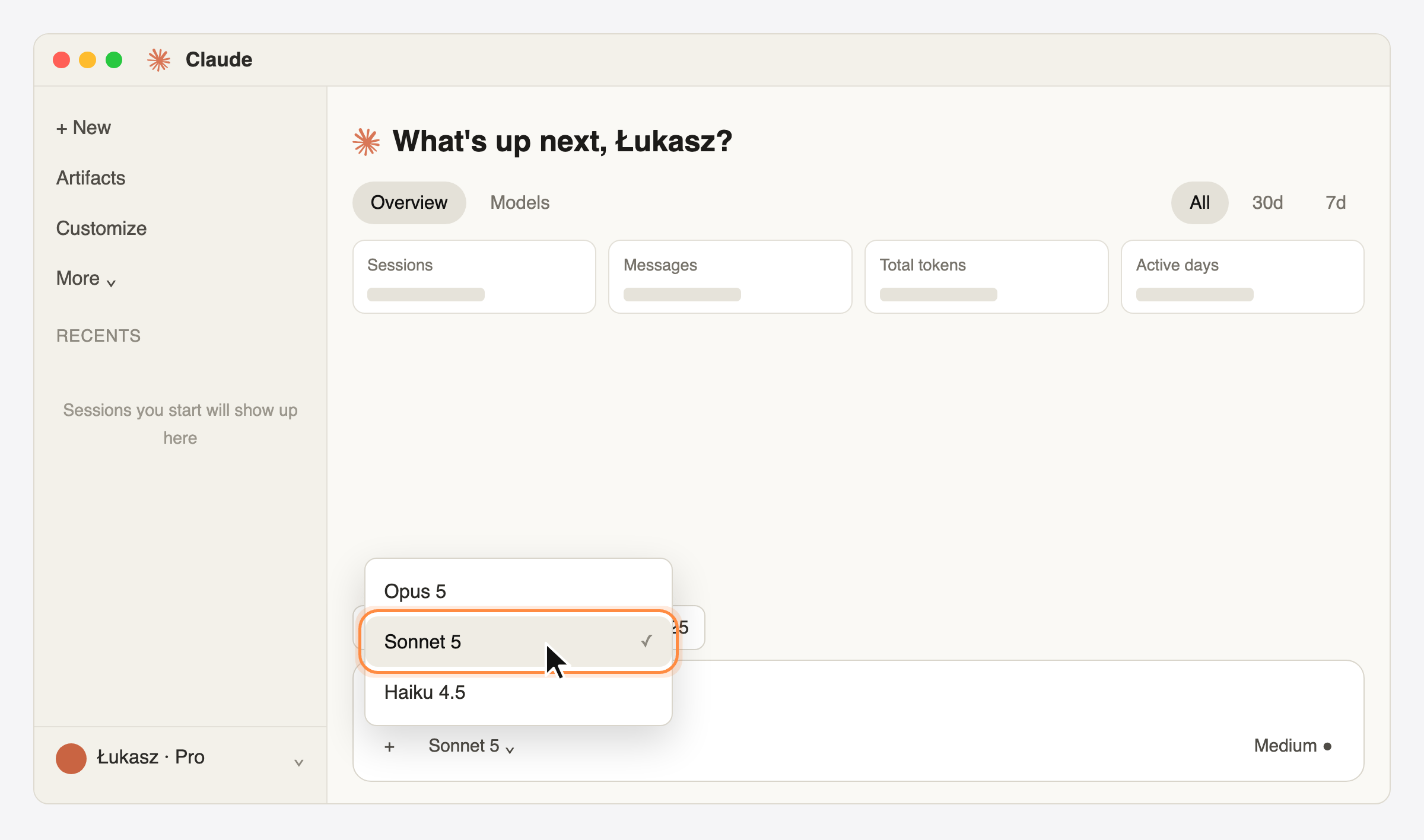Expand the Łukasz · Pro account menu
This screenshot has height=840, width=1424.
[x=180, y=758]
